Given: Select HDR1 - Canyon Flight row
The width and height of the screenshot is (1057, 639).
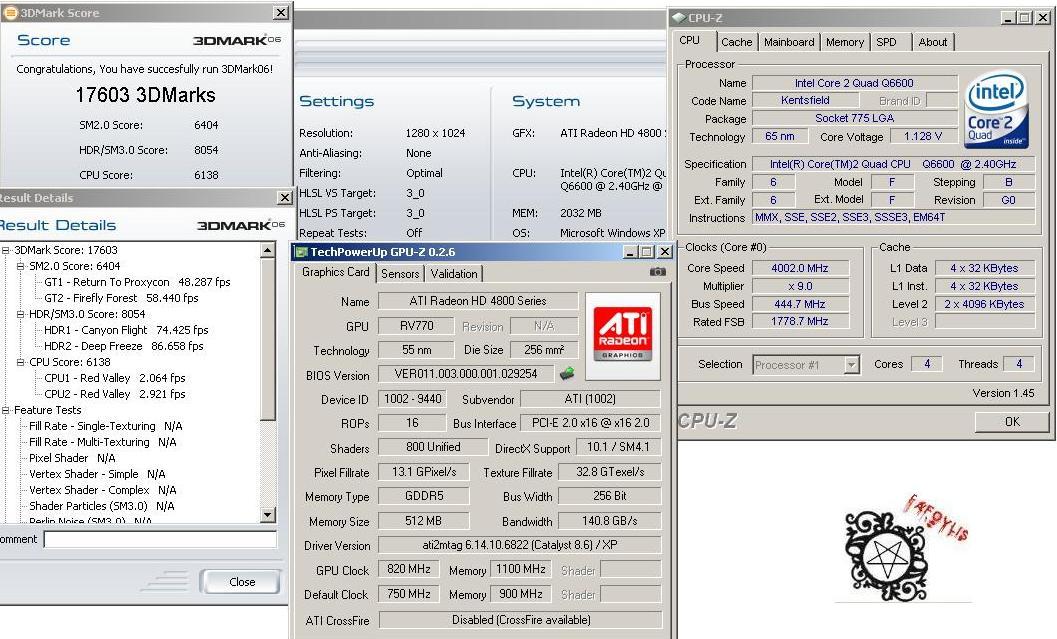Looking at the screenshot, I should (126, 330).
